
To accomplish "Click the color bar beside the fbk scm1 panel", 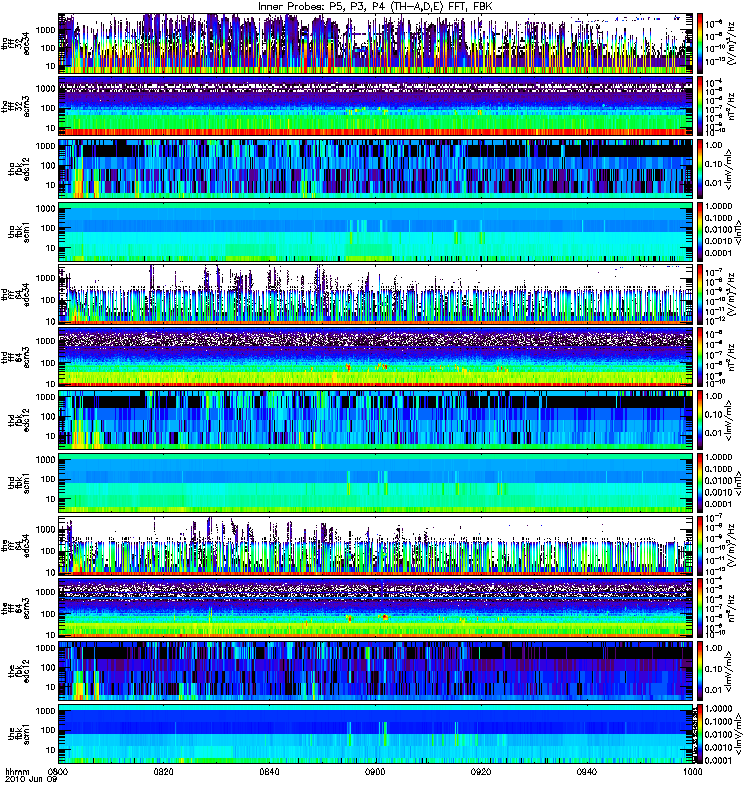I will pos(701,734).
